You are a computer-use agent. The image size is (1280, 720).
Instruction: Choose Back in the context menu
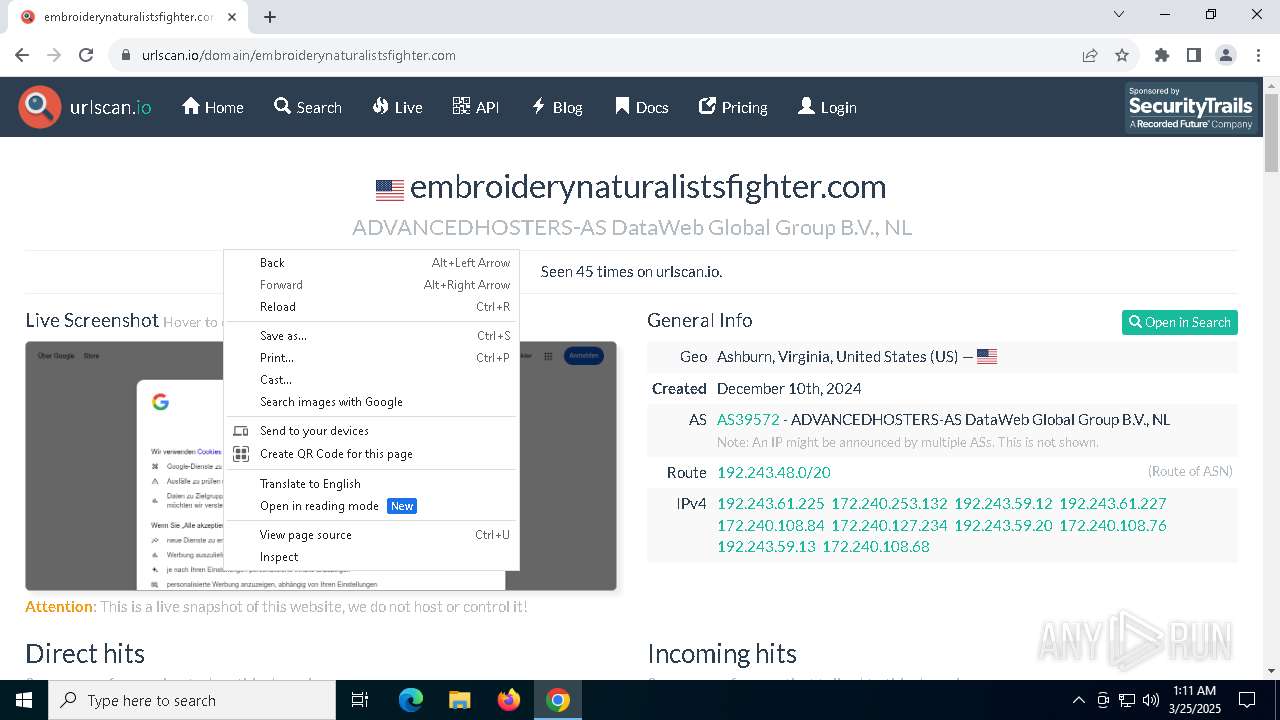tap(371, 263)
